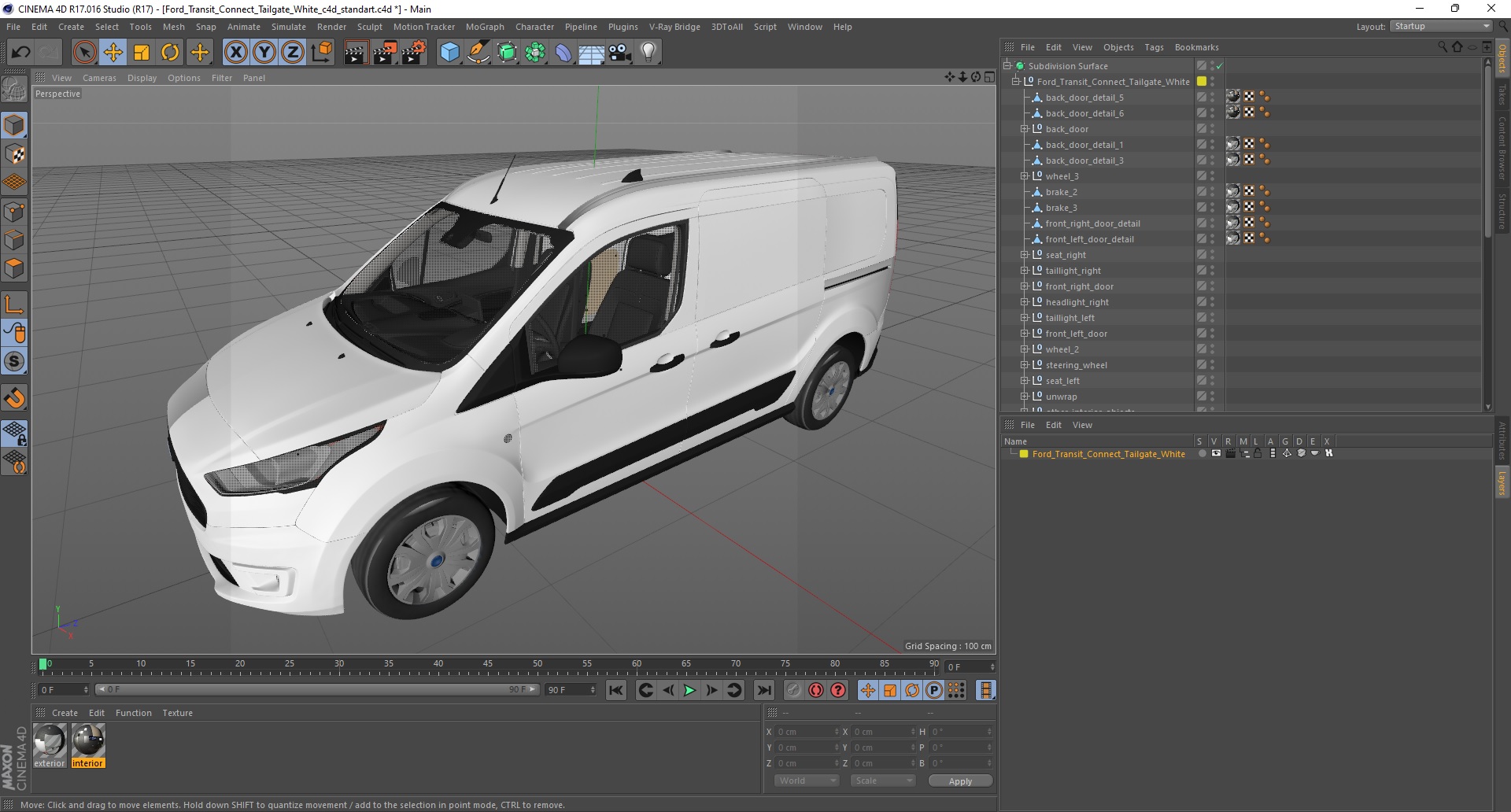Open the Layout Startup dropdown
The image size is (1511, 812).
1441,26
